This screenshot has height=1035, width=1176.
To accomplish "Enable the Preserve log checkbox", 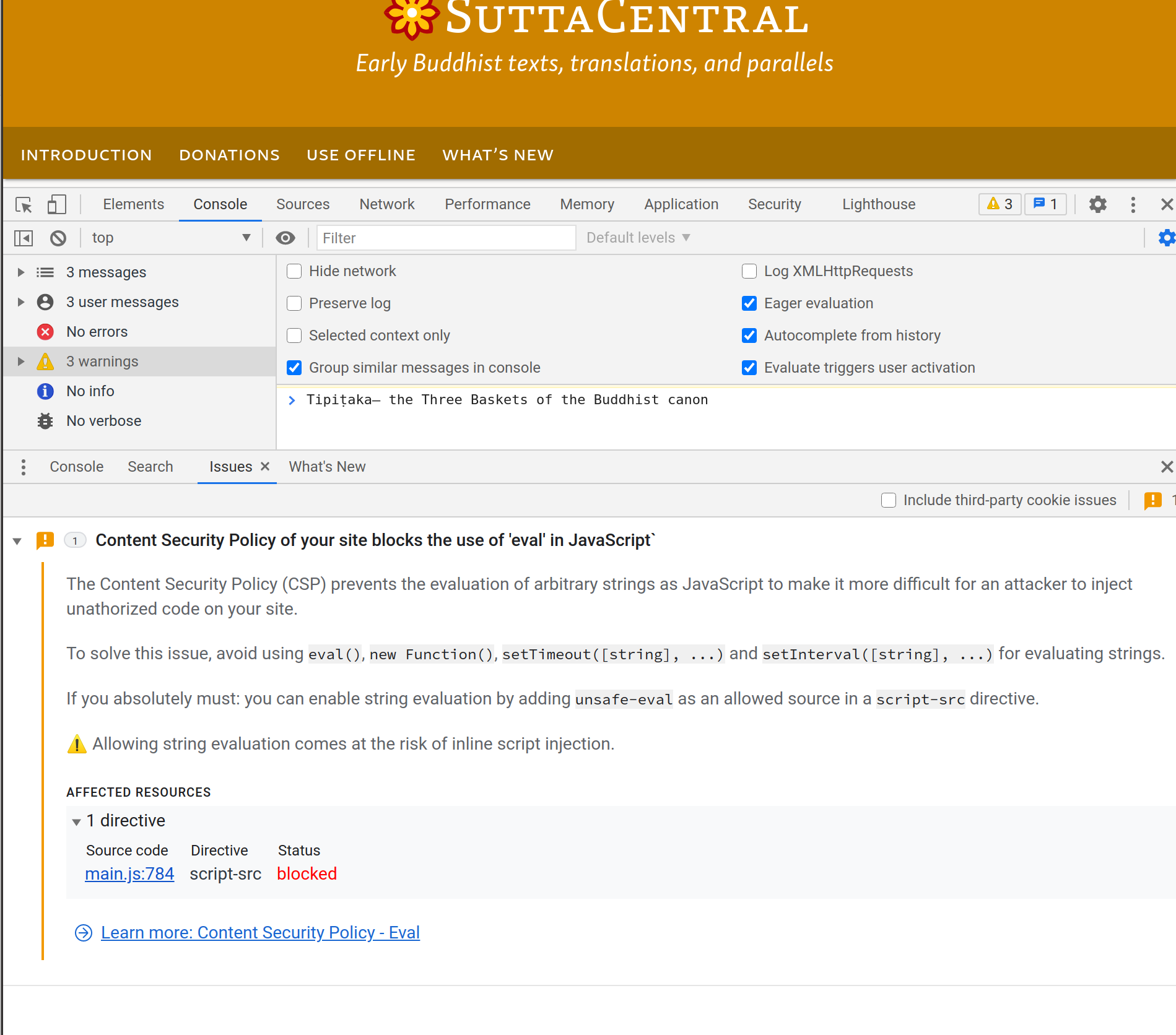I will pyautogui.click(x=294, y=303).
